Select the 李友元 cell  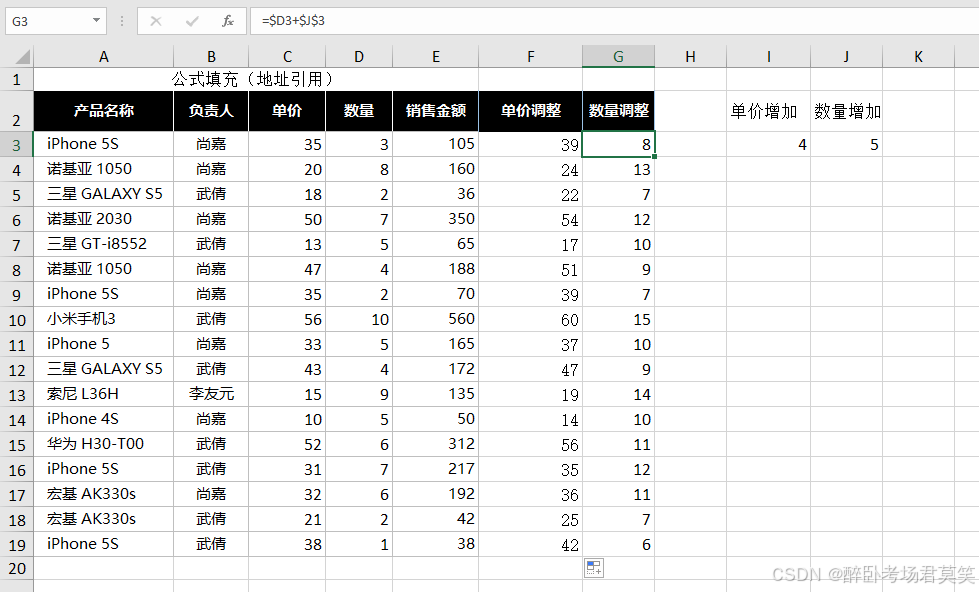click(x=211, y=394)
